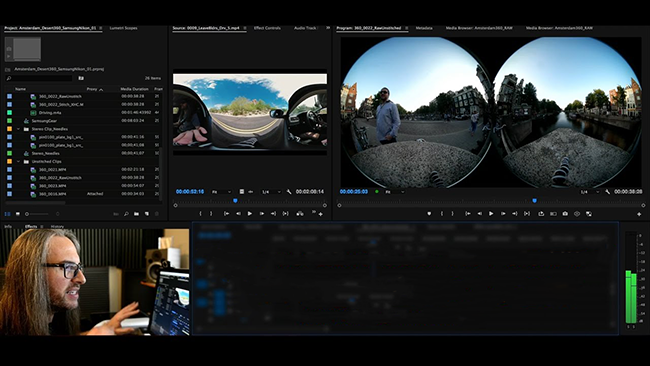Open Program monitor settings wrench
The image size is (650, 366).
607,191
